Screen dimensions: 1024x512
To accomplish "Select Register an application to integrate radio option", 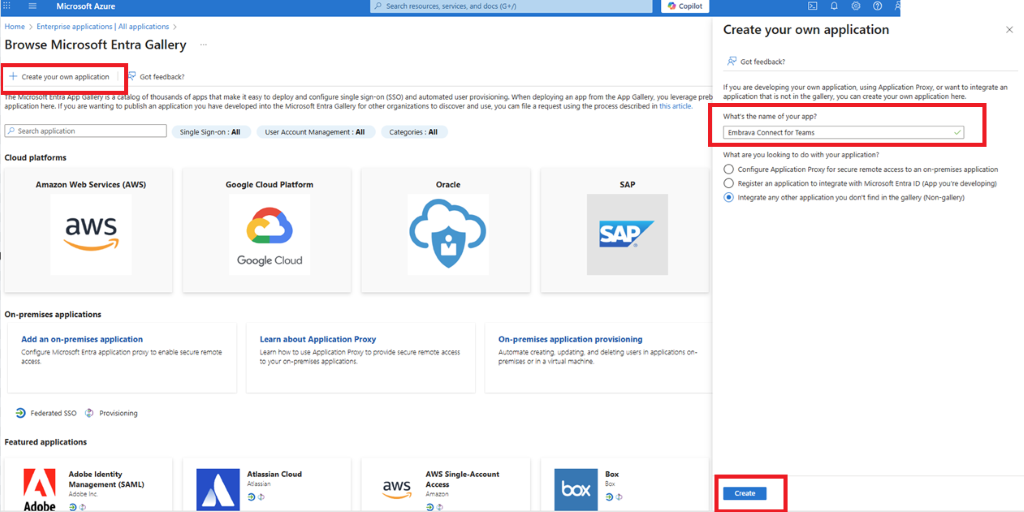I will [729, 184].
